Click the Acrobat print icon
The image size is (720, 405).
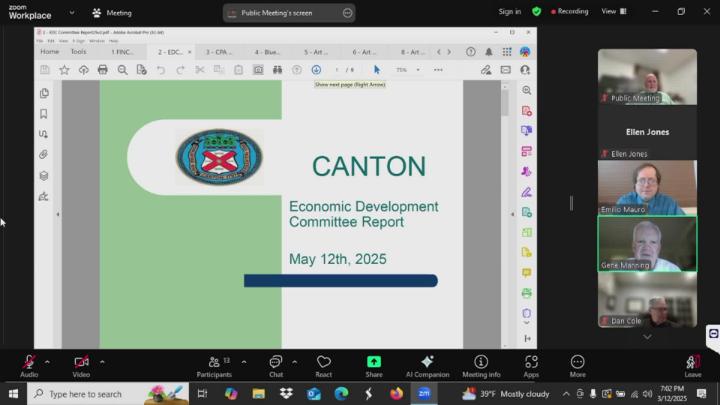coord(103,70)
